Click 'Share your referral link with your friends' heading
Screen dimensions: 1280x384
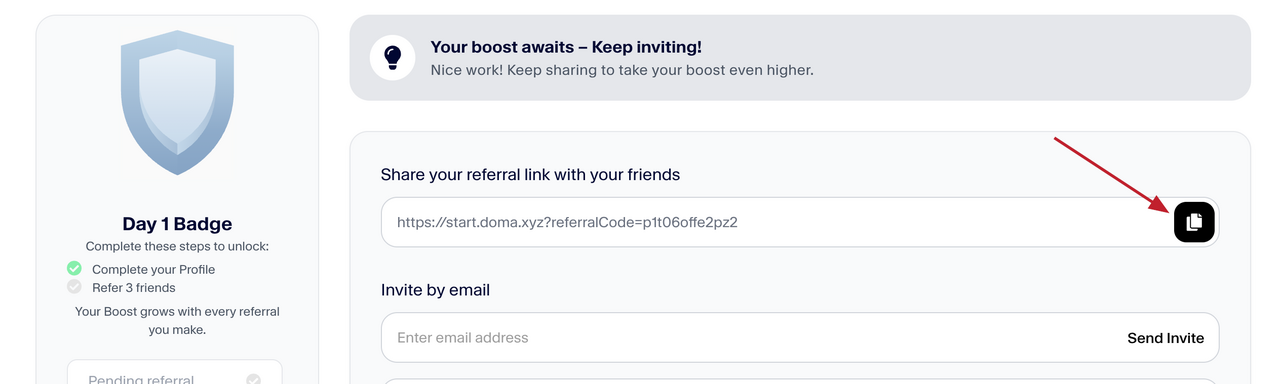(x=530, y=174)
